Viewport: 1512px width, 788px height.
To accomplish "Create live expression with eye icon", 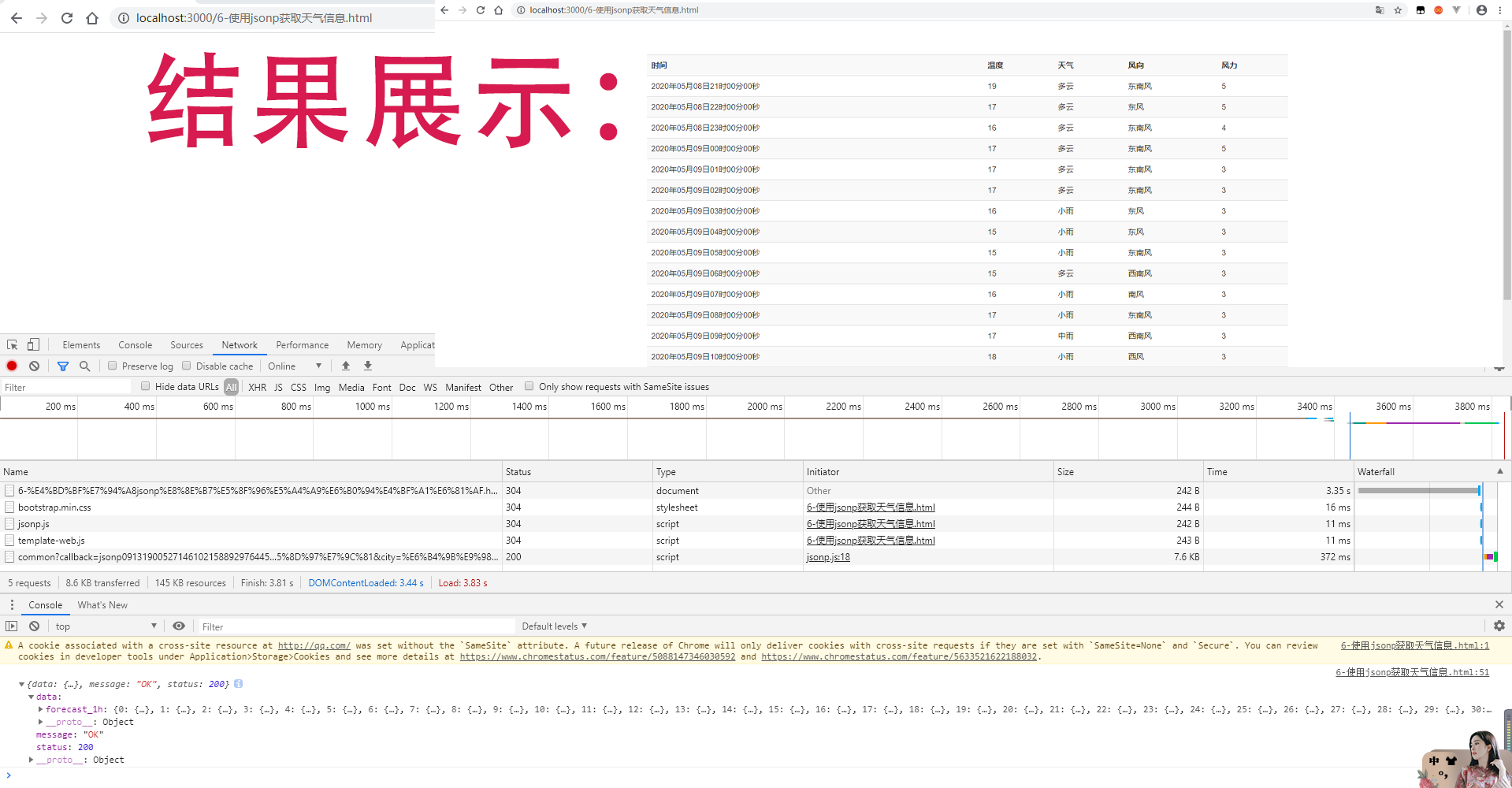I will (179, 626).
